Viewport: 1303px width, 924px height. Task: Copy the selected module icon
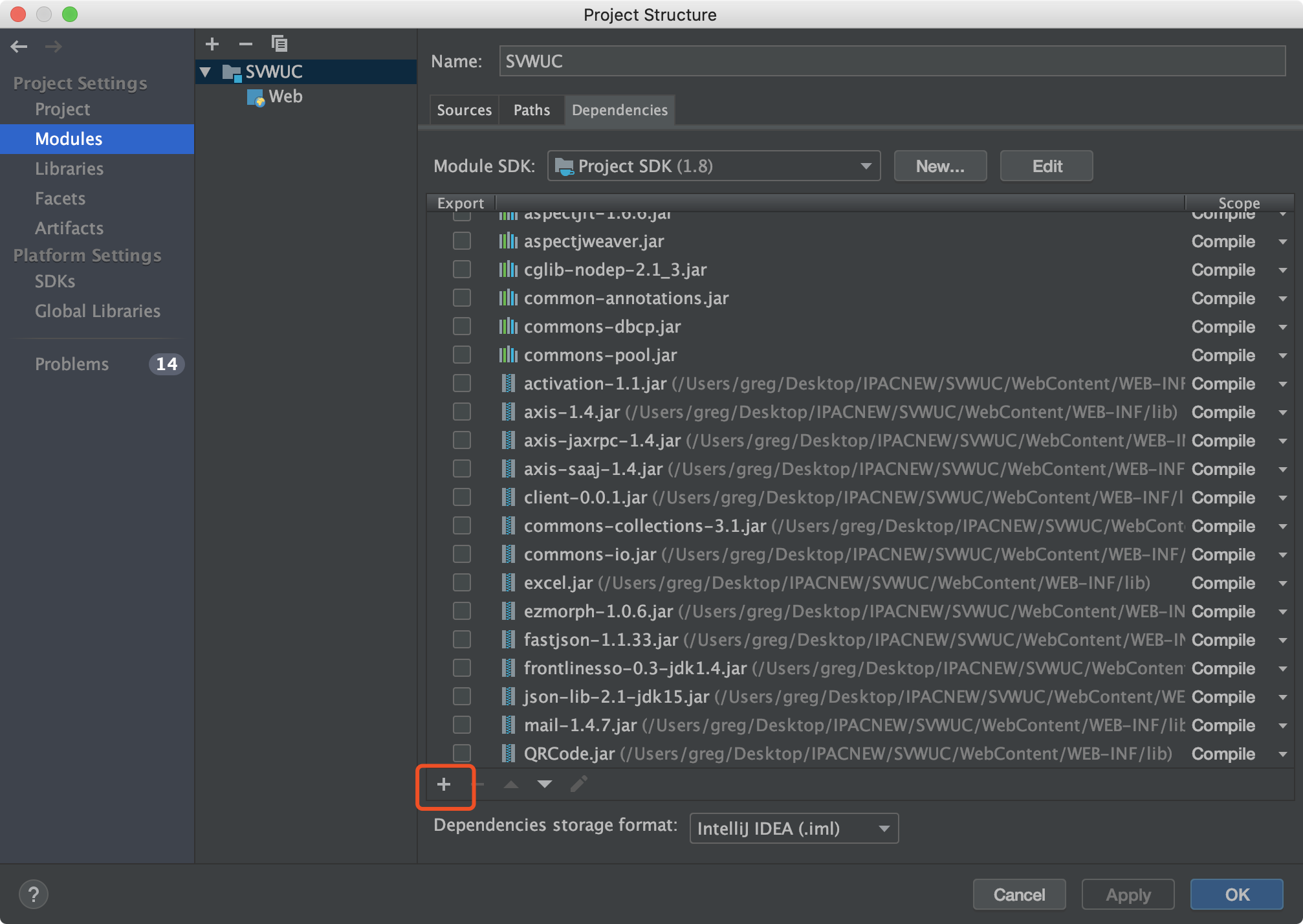point(279,44)
